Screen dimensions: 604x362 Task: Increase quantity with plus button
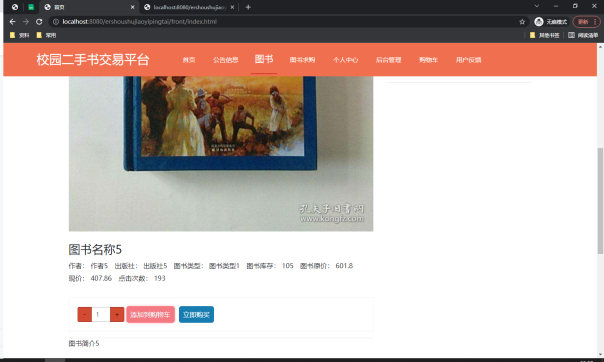(x=117, y=315)
